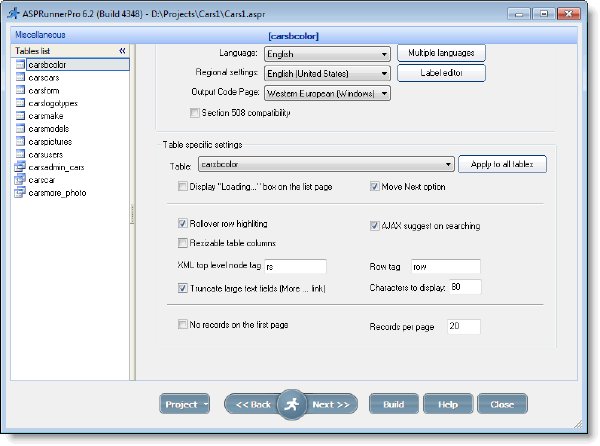Screen dimensions: 600x446
Task: Click Characters to display field
Action: click(x=465, y=287)
